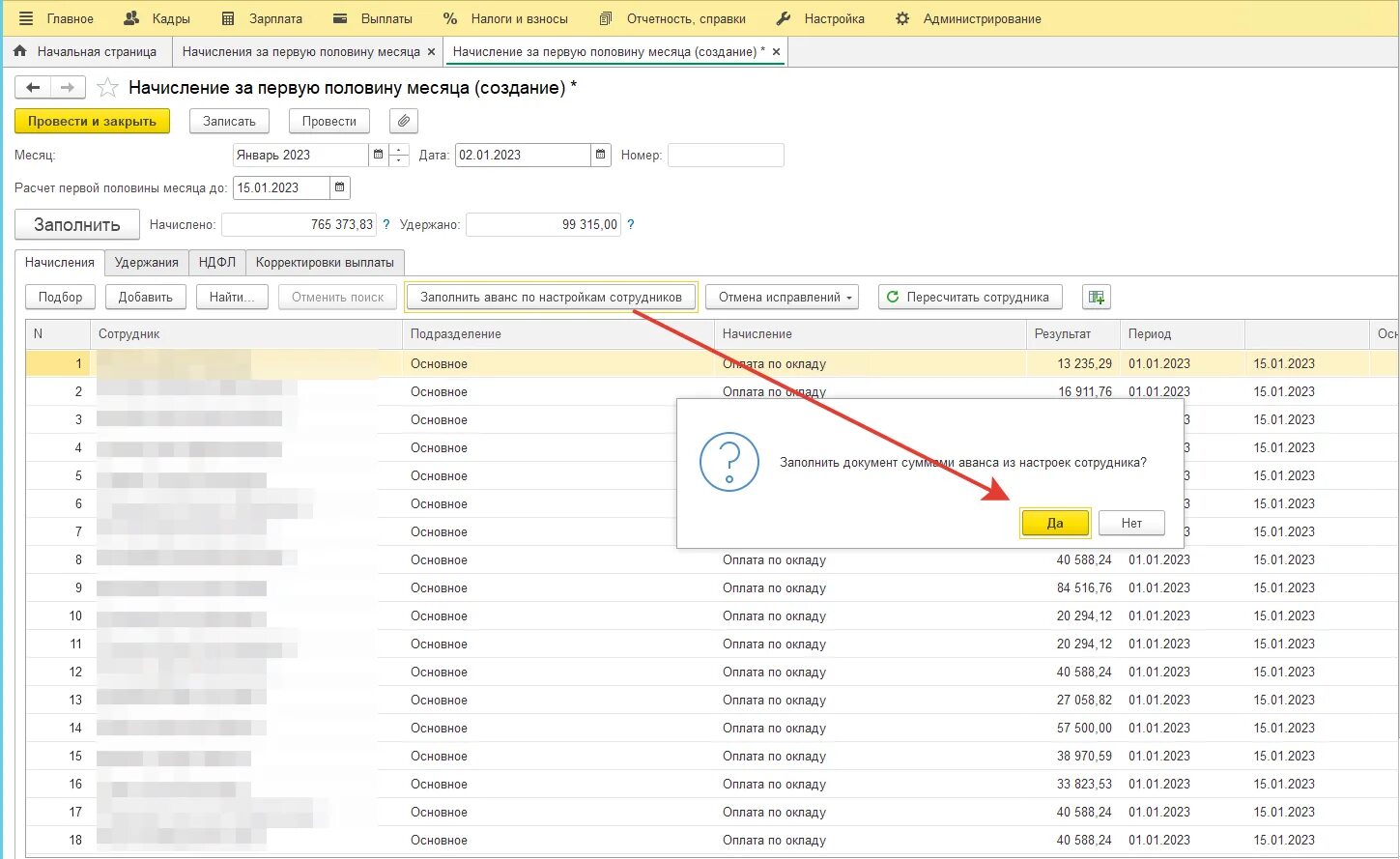
Task: Click the Номер input field
Action: [726, 155]
